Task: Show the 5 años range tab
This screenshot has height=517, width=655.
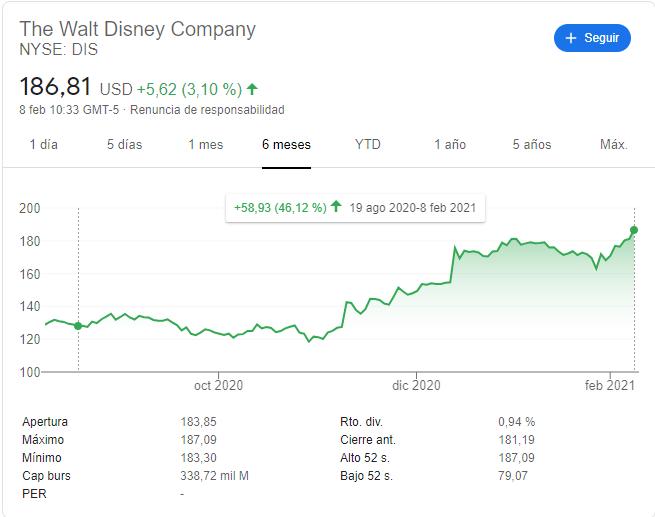Action: click(532, 144)
